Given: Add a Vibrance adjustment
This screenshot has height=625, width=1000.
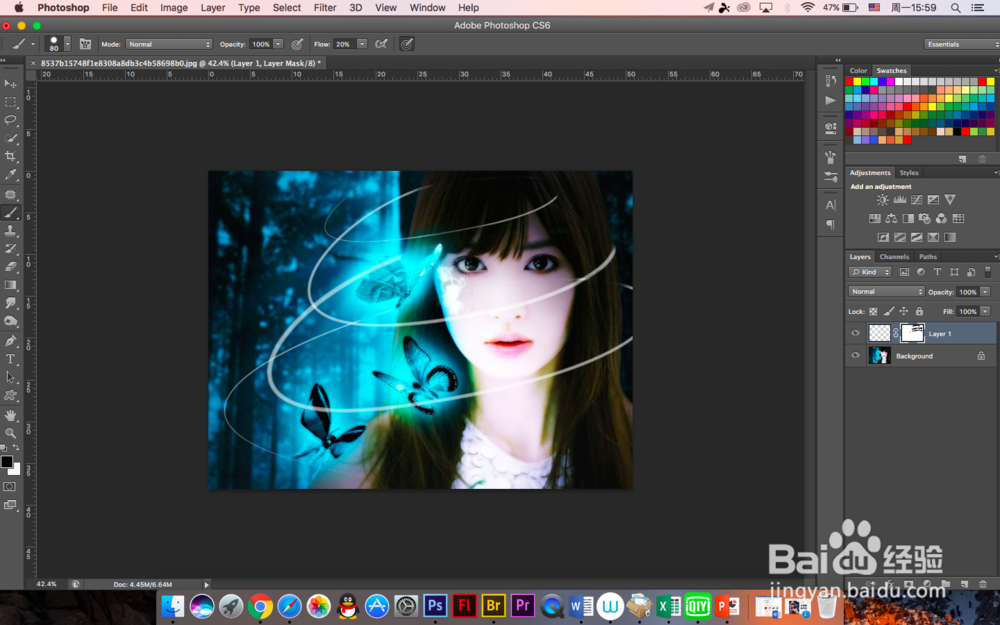Looking at the screenshot, I should point(950,200).
